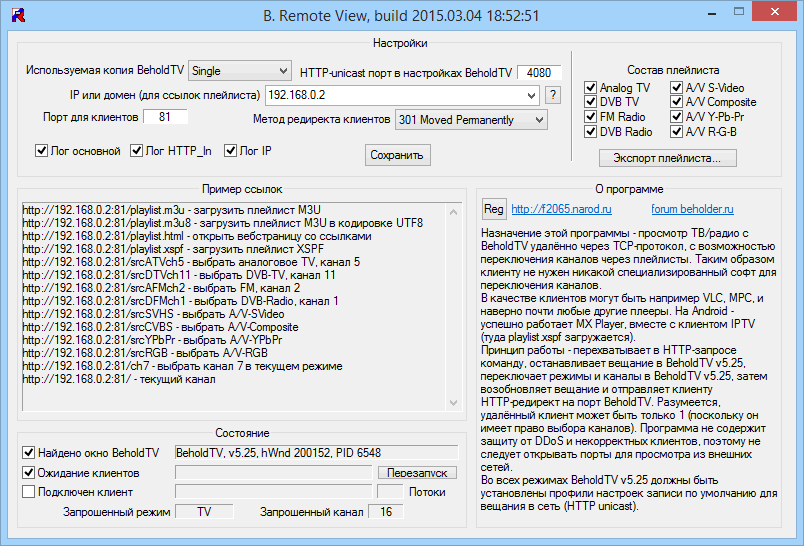Viewport: 804px width, 546px height.
Task: Disable the A/V S-Video checkbox
Action: [x=677, y=88]
